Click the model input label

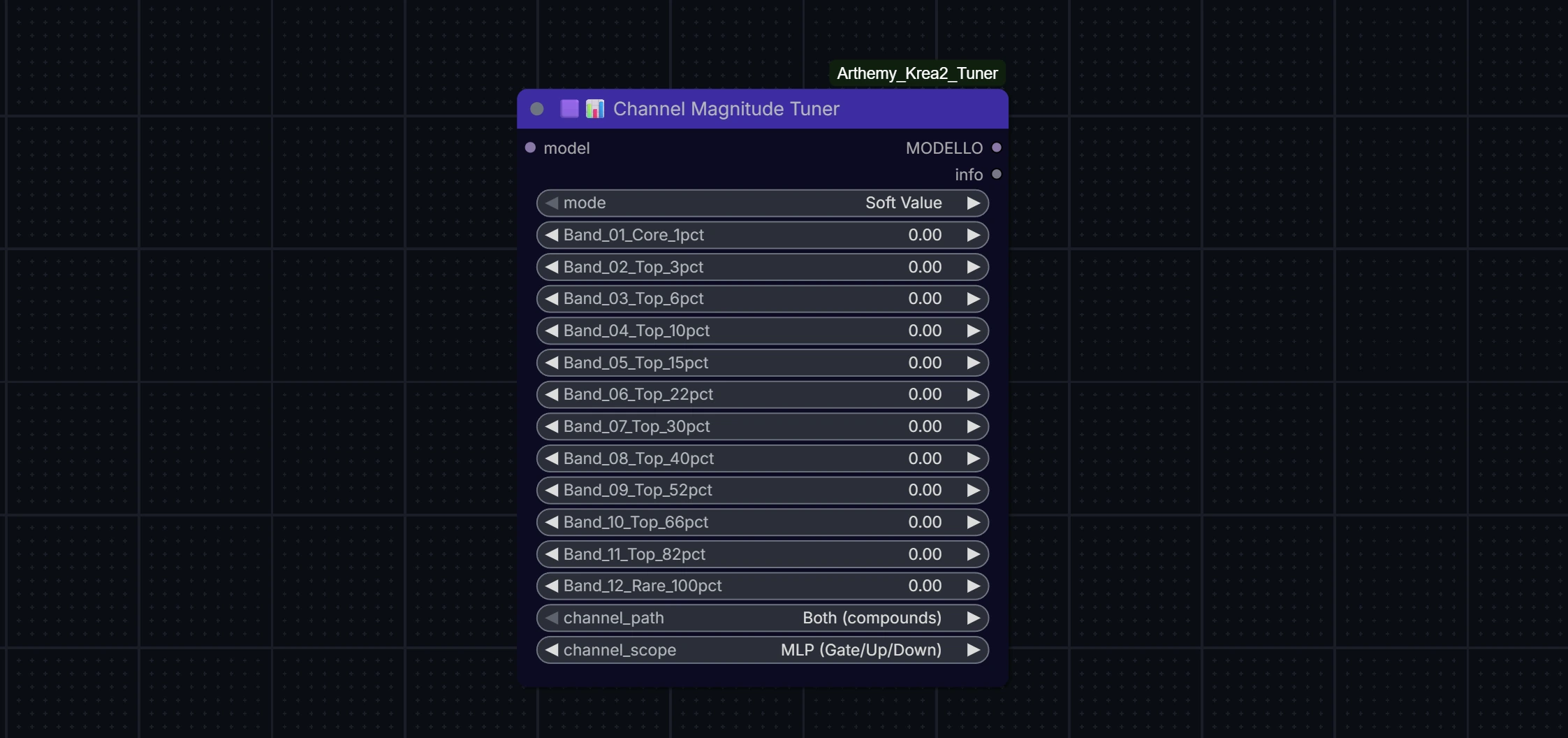(x=566, y=148)
